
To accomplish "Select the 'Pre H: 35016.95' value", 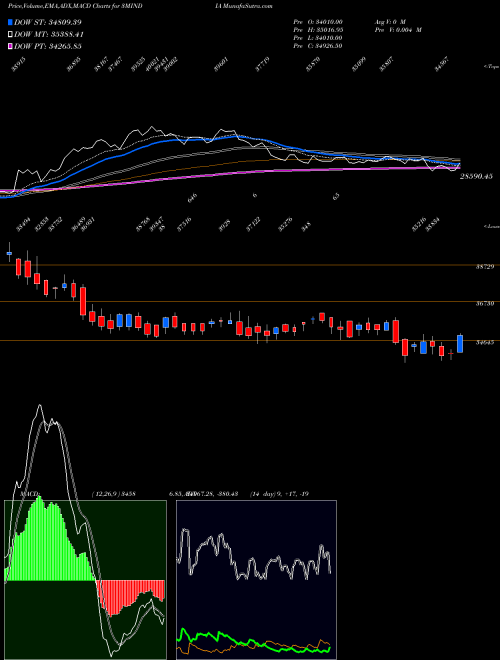I will [318, 30].
